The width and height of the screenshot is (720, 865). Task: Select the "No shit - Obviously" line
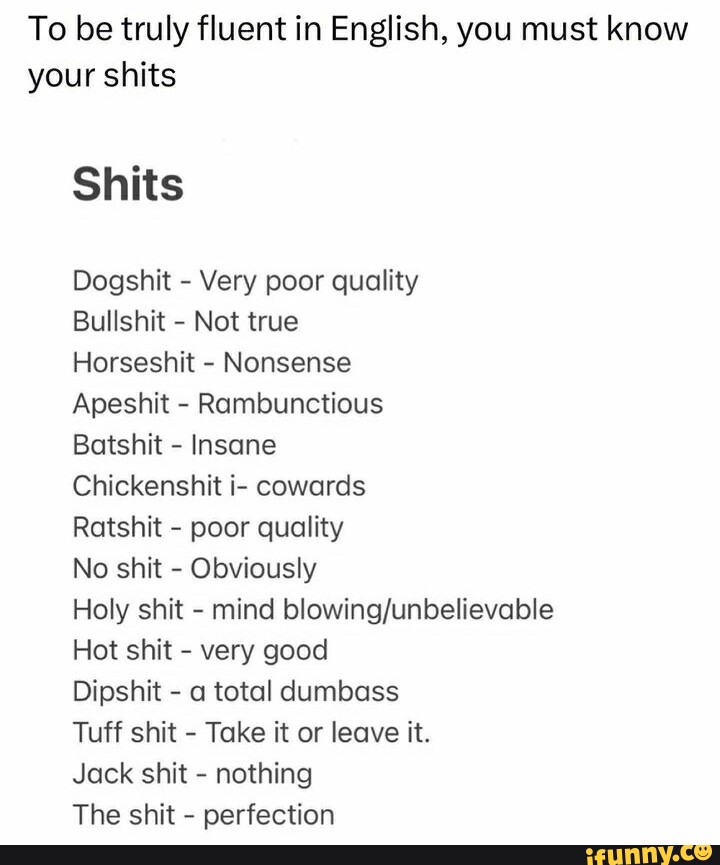(x=195, y=569)
